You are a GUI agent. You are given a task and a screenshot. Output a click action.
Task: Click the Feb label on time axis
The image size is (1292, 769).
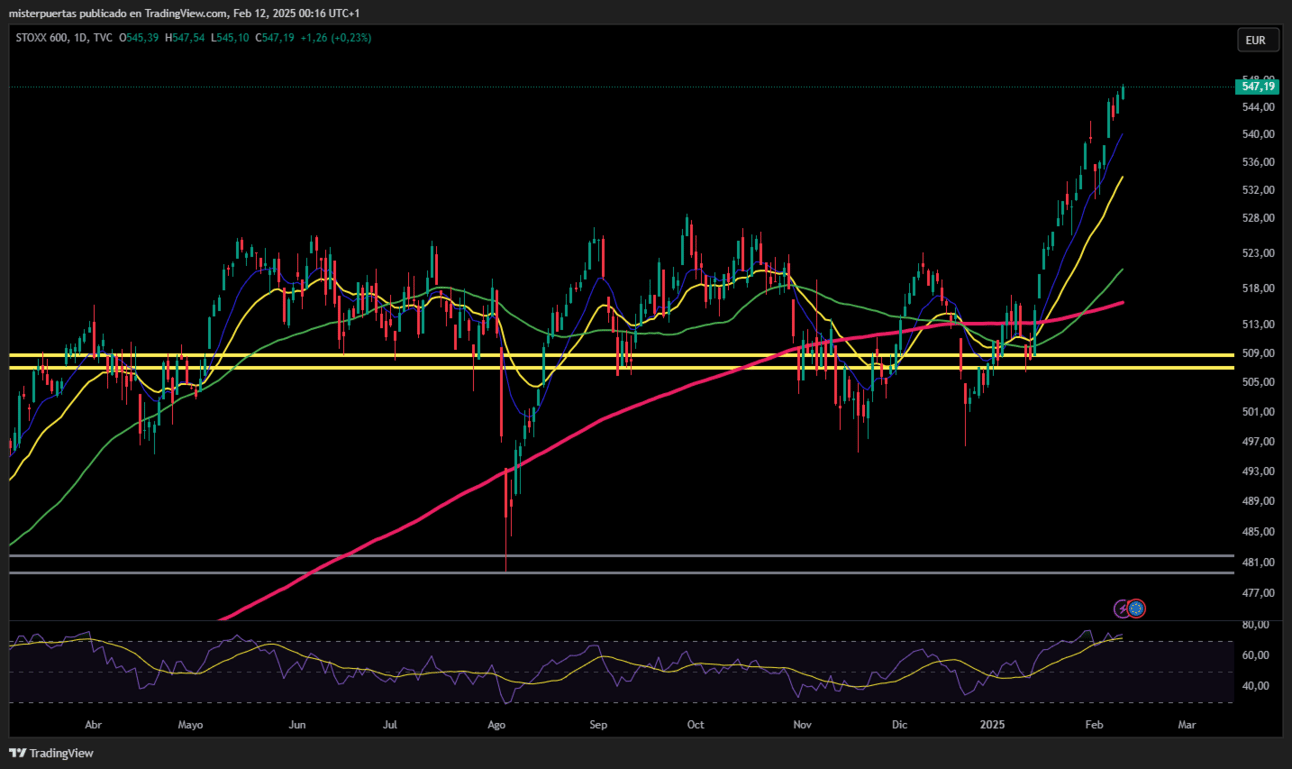click(1092, 724)
